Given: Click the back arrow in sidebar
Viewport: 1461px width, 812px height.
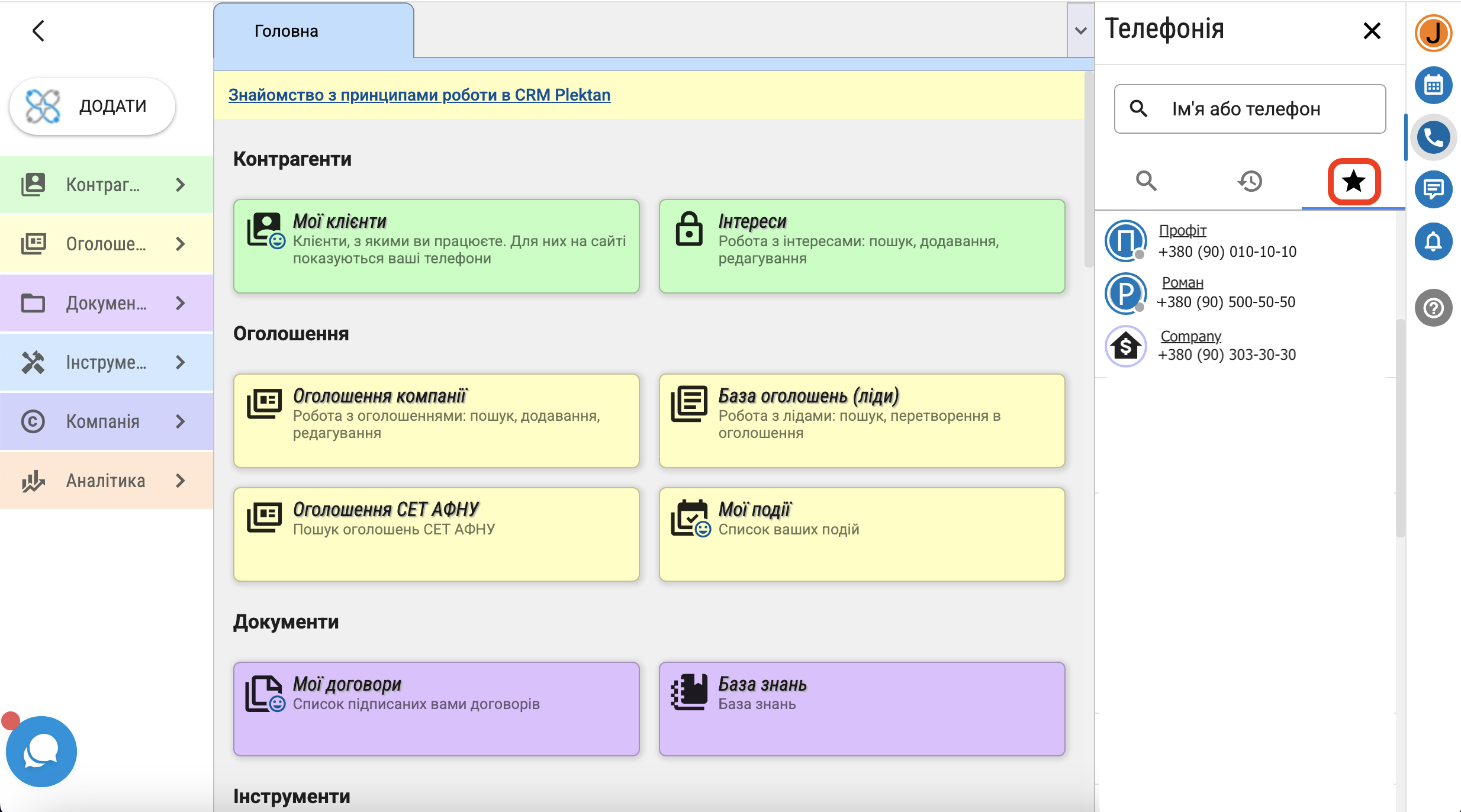Looking at the screenshot, I should click(39, 31).
